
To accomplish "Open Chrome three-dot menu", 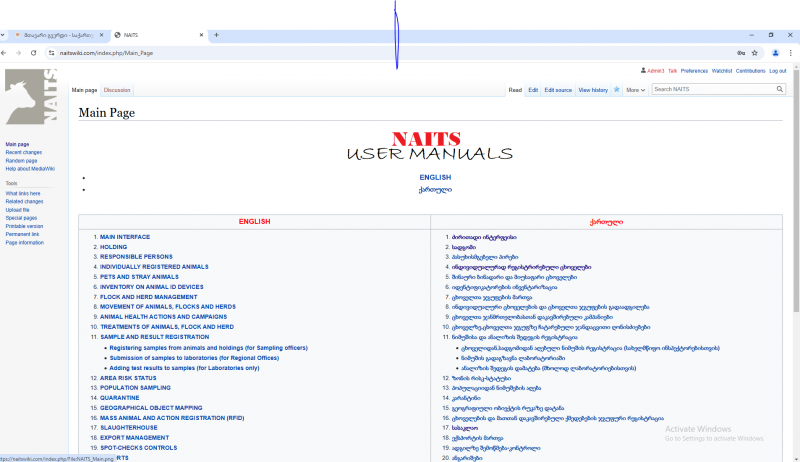I will click(x=790, y=53).
